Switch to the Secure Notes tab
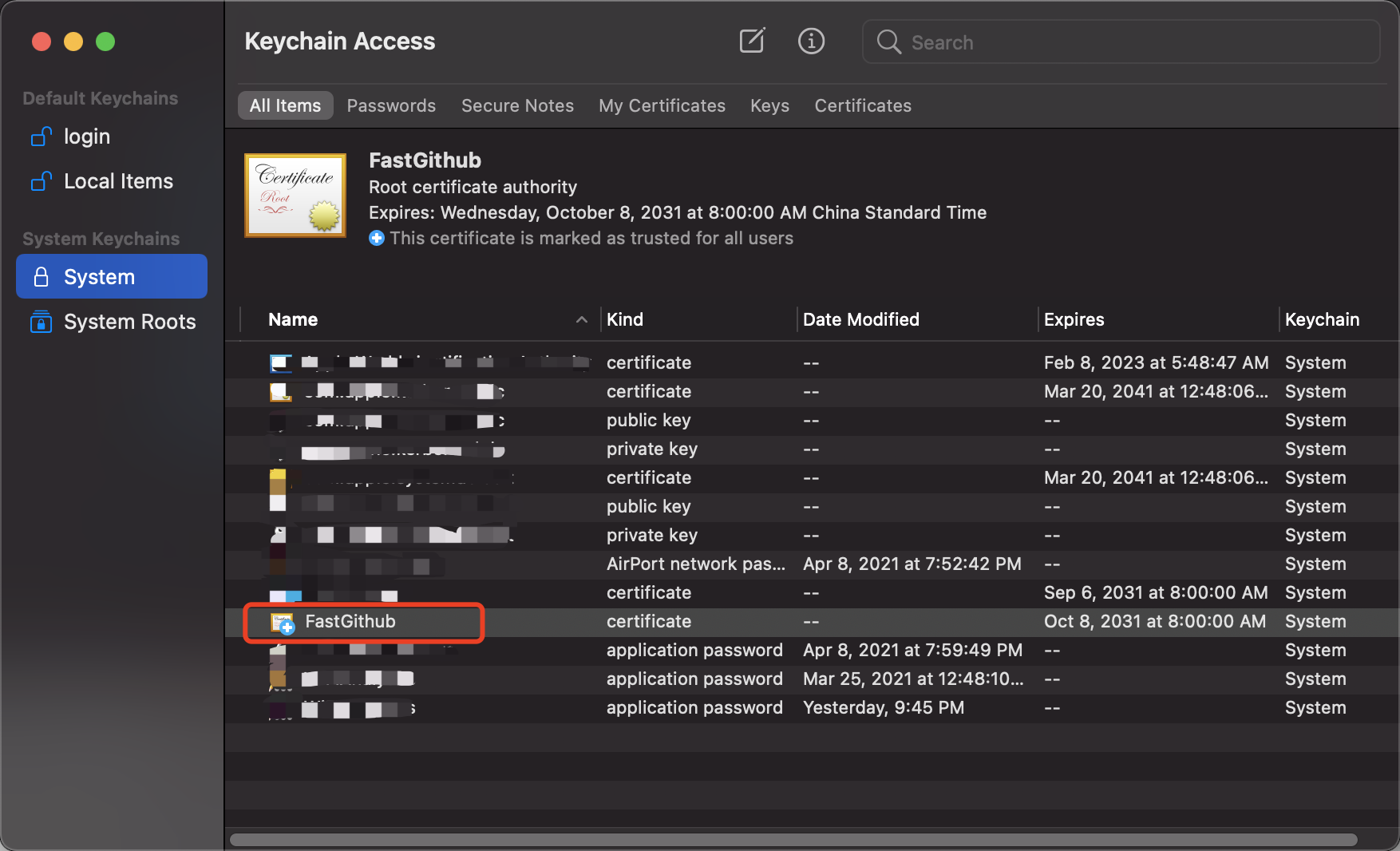This screenshot has height=851, width=1400. point(517,105)
